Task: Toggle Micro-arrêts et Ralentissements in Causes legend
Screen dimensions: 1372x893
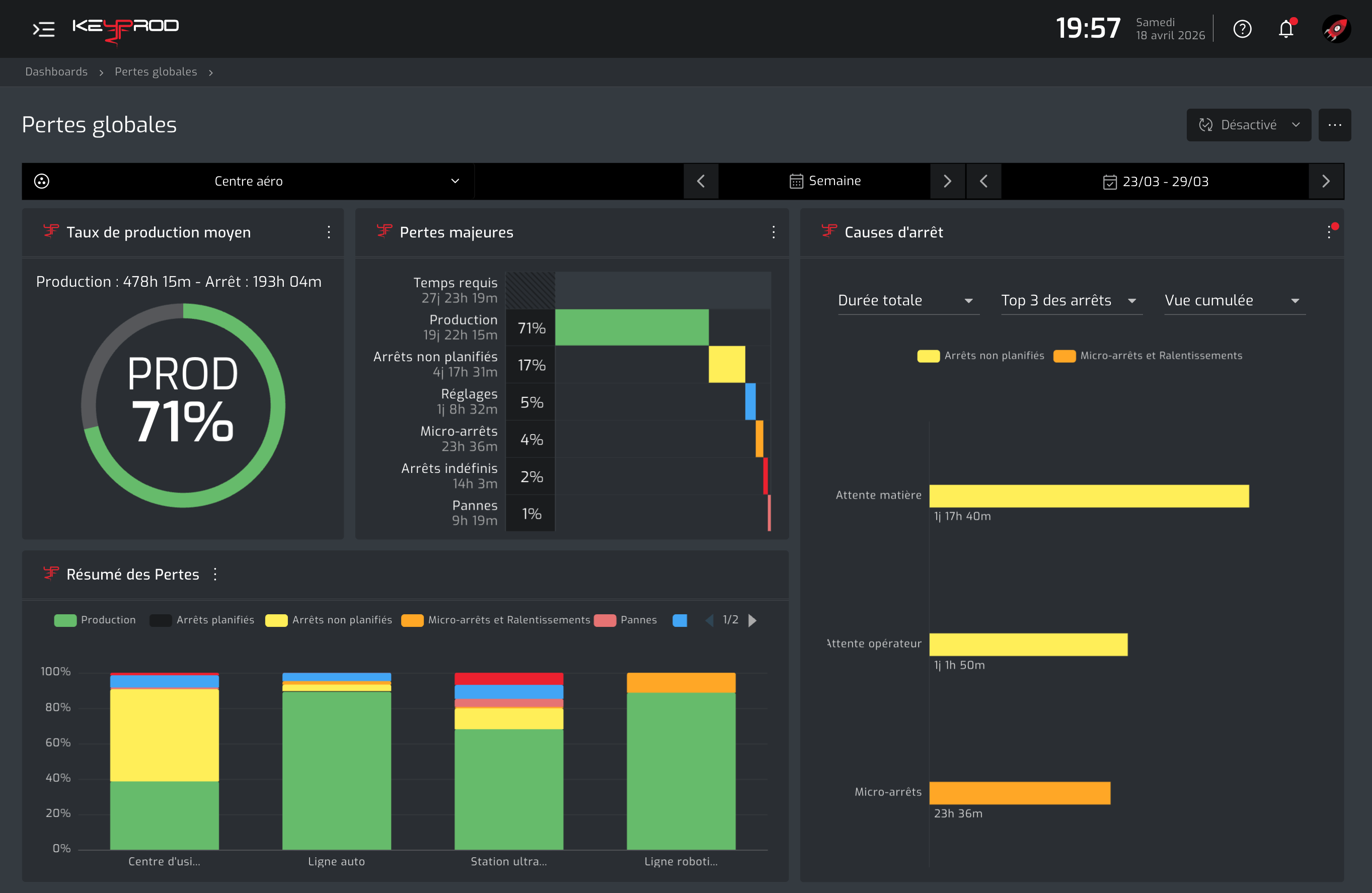Action: (x=1147, y=356)
